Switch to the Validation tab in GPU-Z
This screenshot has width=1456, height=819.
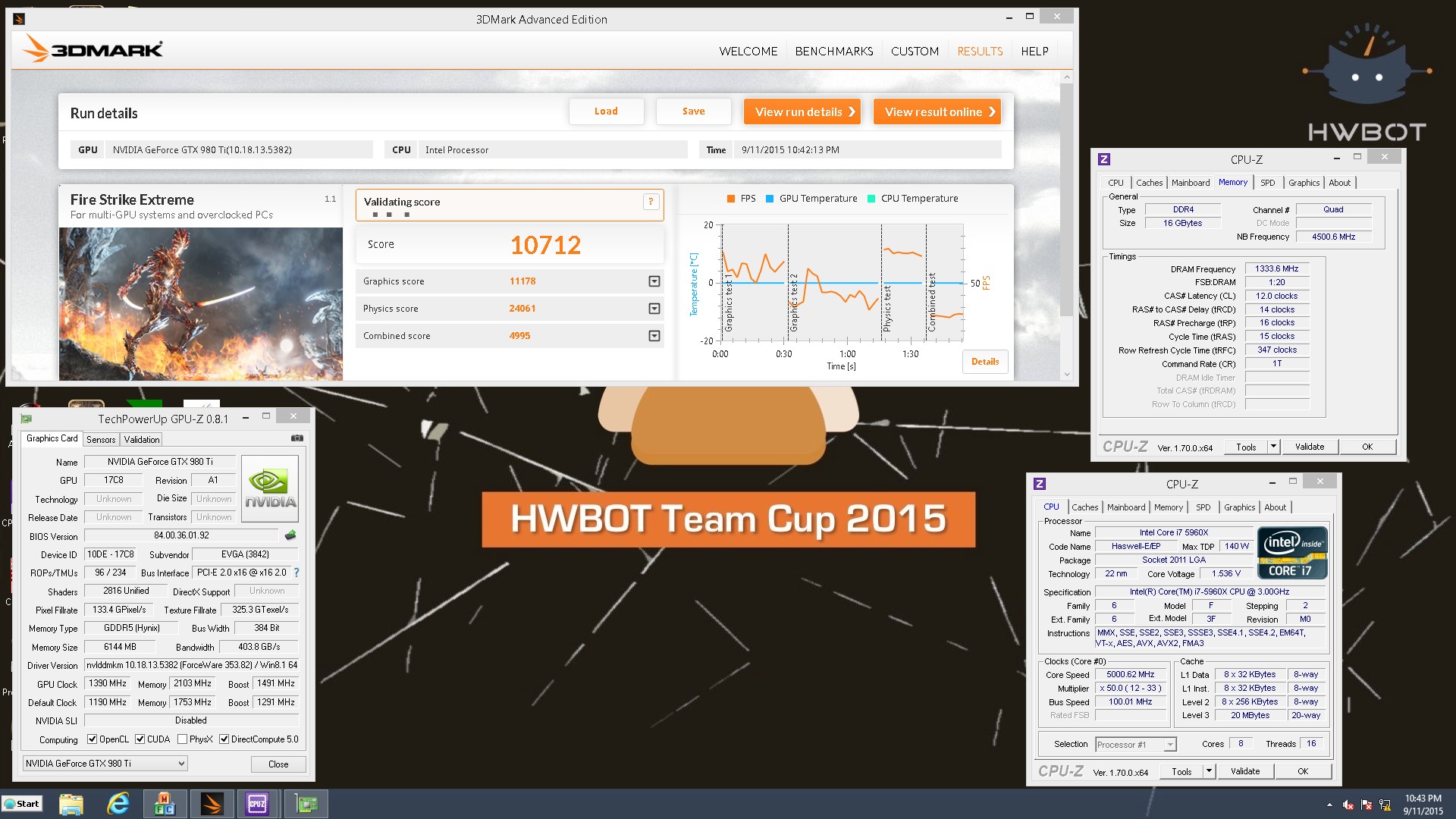142,440
